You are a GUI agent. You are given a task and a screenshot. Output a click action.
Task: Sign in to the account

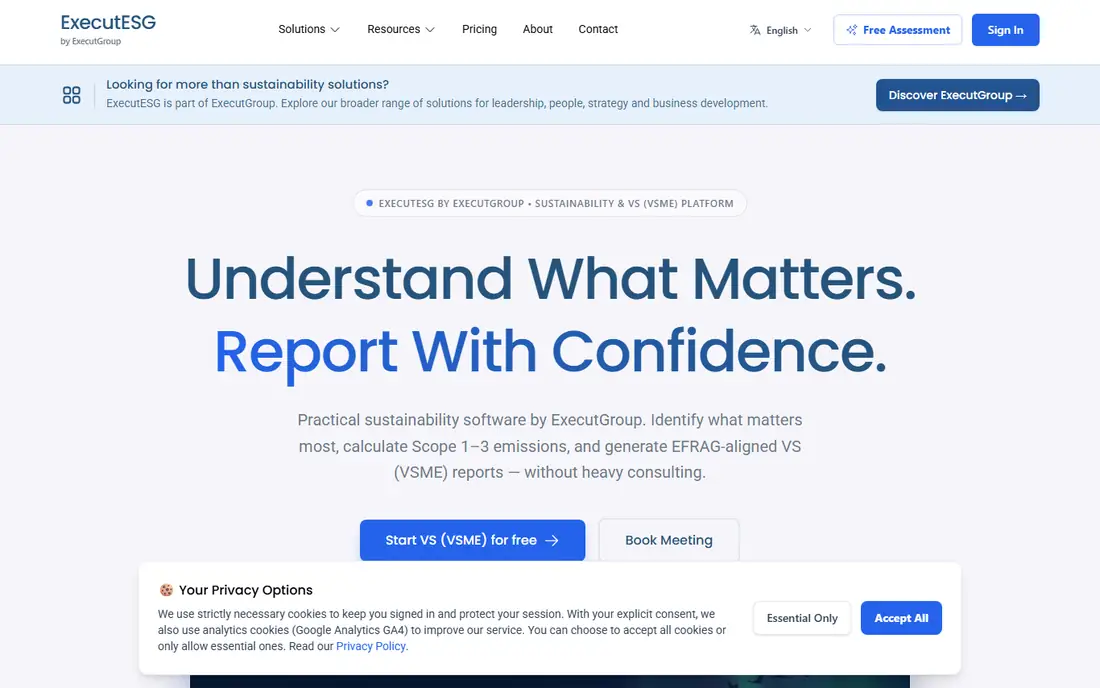click(1005, 30)
